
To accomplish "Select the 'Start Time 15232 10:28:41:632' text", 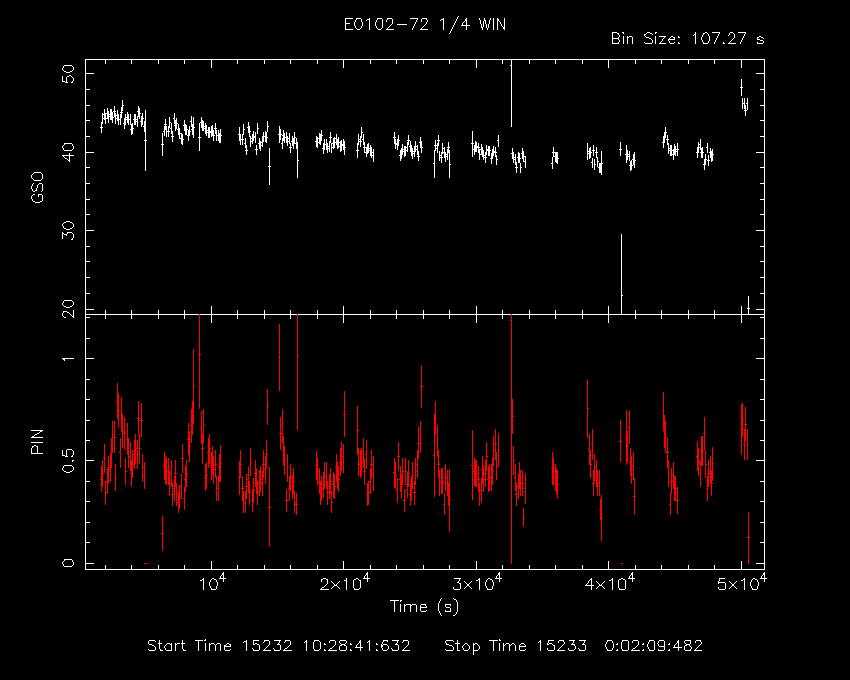I will tap(279, 646).
